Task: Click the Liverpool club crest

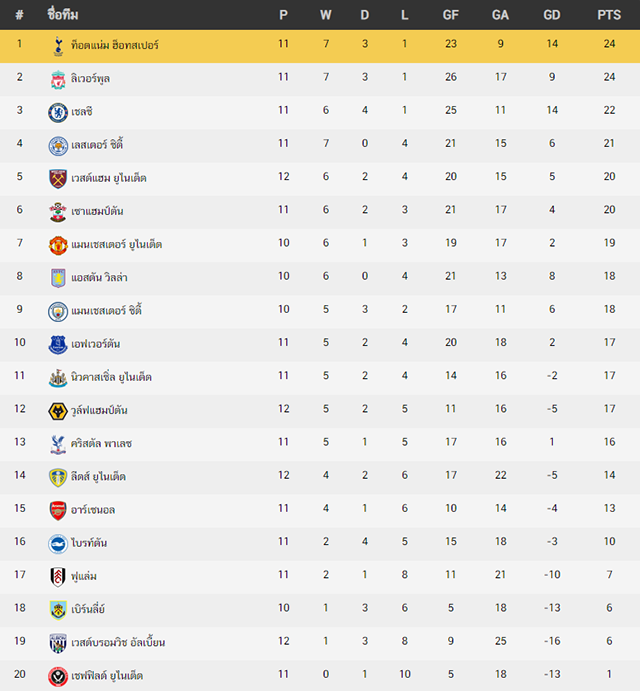Action: pyautogui.click(x=58, y=79)
